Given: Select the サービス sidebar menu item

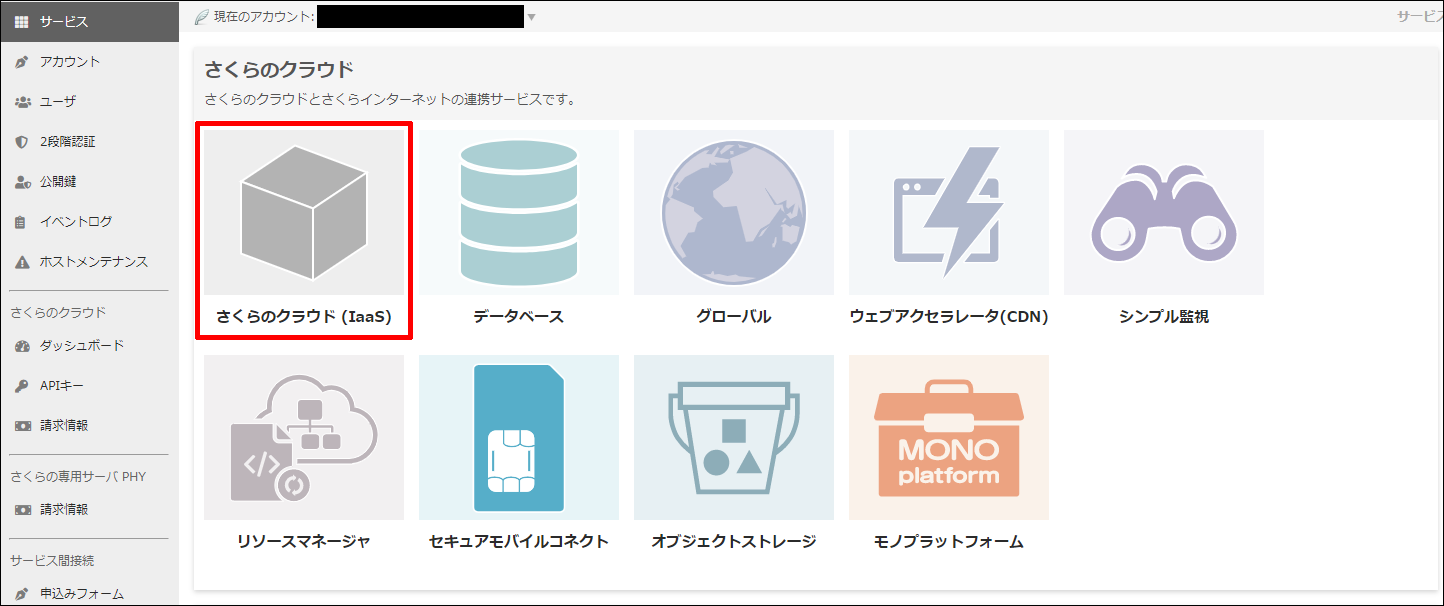Looking at the screenshot, I should click(x=90, y=21).
